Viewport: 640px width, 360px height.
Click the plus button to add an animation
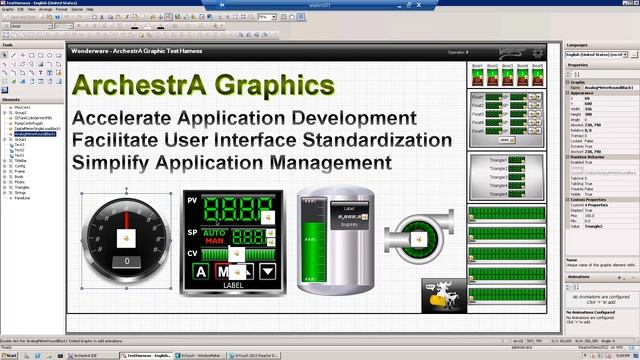tap(619, 278)
